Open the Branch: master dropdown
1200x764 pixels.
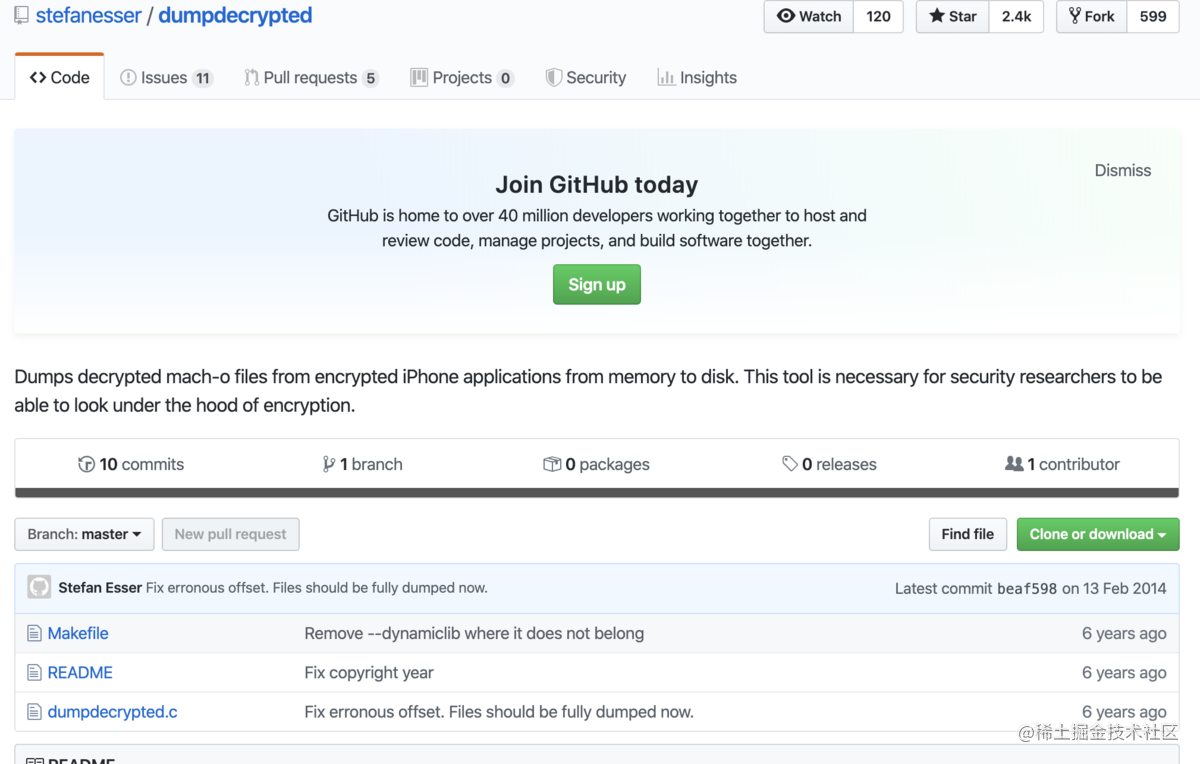(84, 534)
